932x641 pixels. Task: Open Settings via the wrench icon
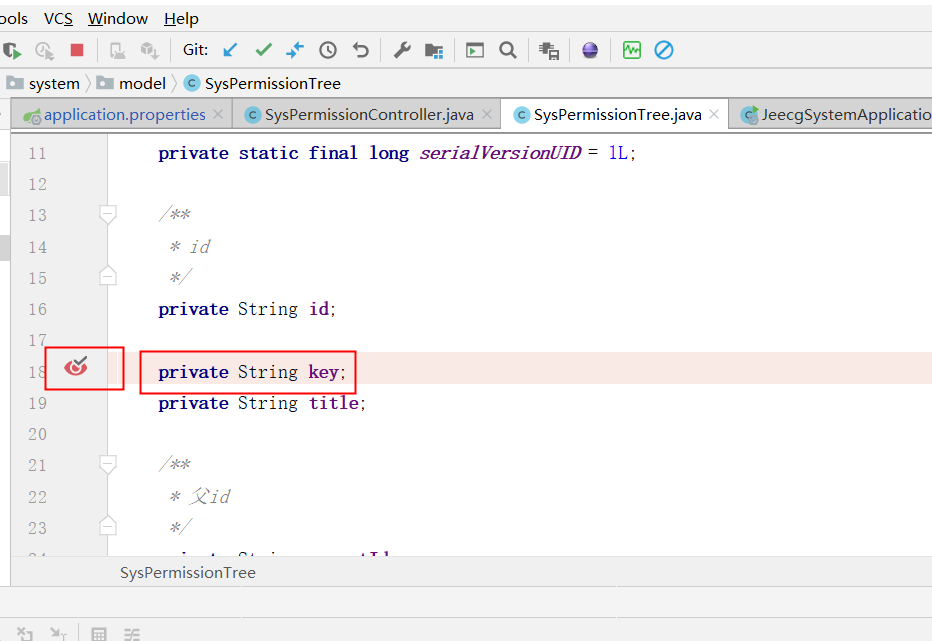pos(402,50)
